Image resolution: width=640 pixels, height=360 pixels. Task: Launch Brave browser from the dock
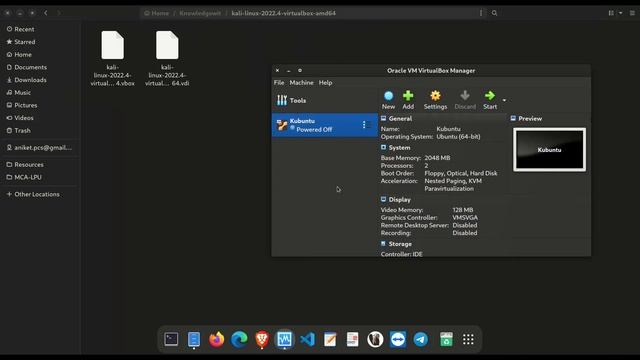(262, 339)
